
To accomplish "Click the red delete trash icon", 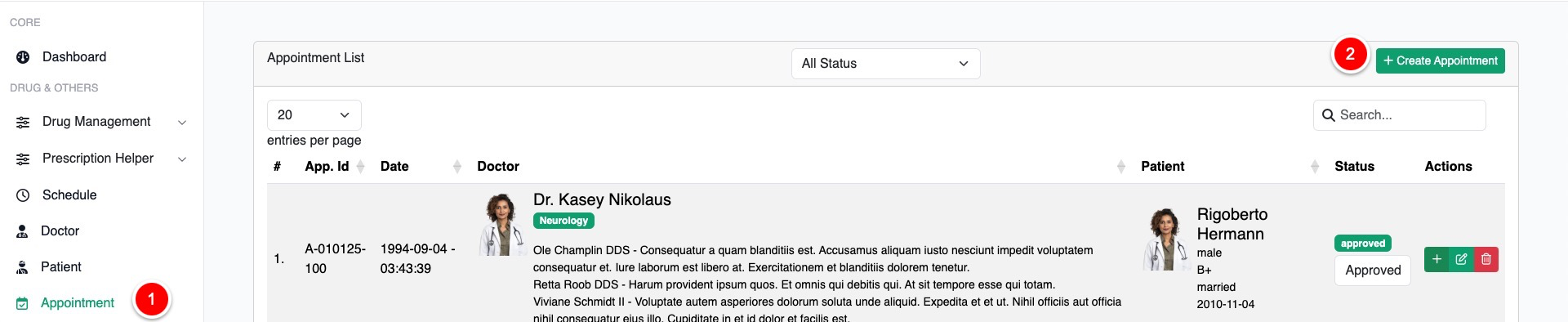I will coord(1486,260).
